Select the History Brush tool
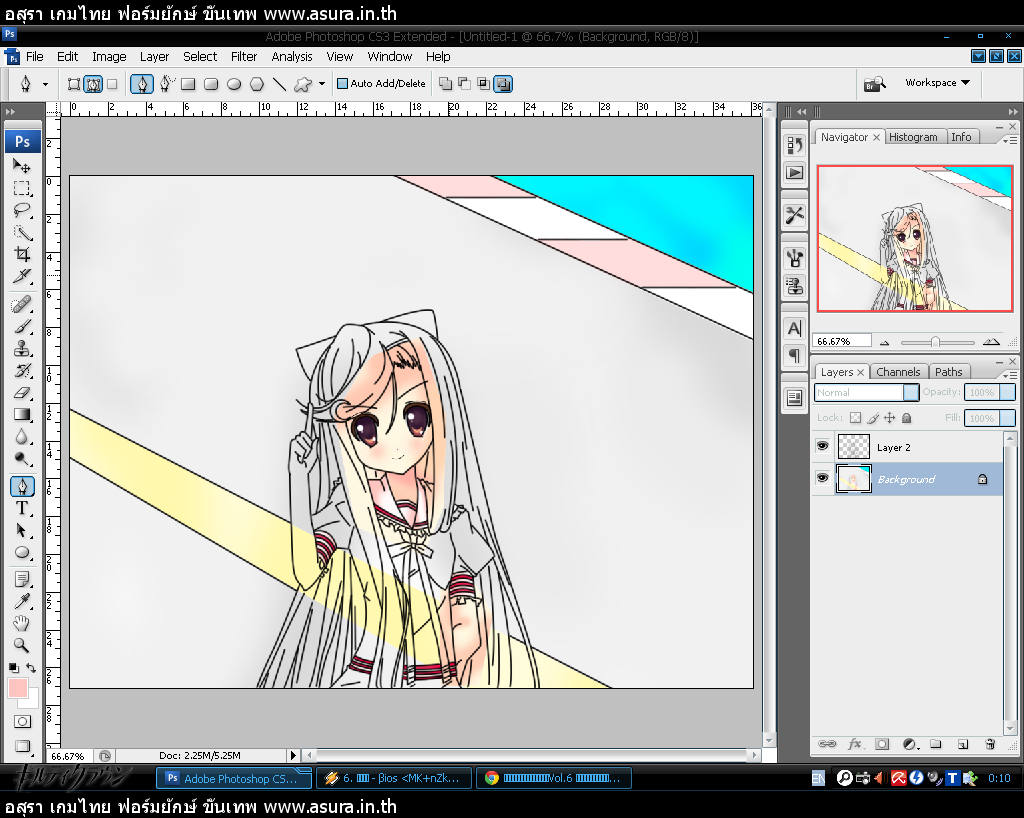Screen dimensions: 1024x818 pyautogui.click(x=22, y=370)
